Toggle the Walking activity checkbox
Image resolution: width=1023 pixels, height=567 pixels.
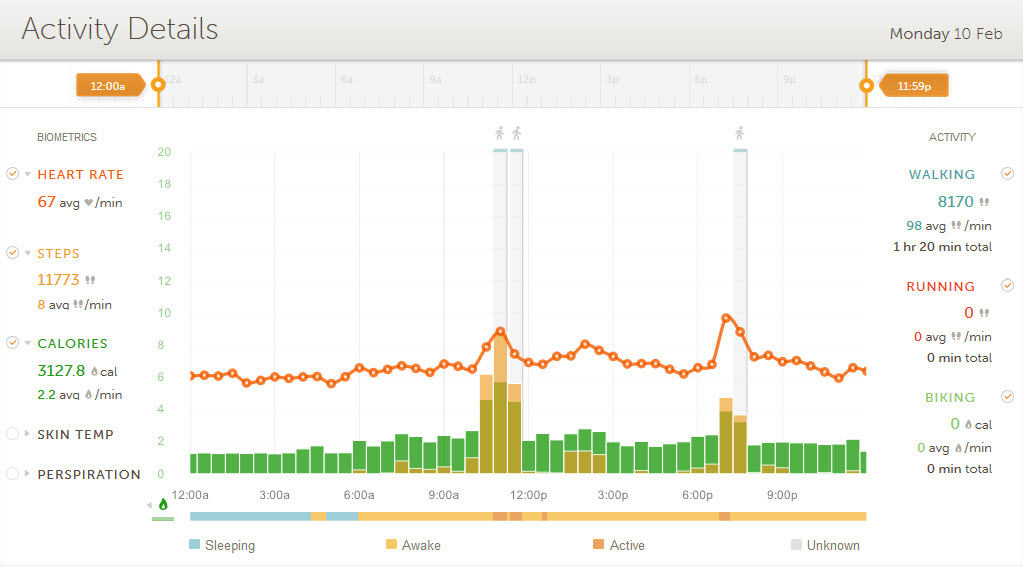tap(1007, 174)
